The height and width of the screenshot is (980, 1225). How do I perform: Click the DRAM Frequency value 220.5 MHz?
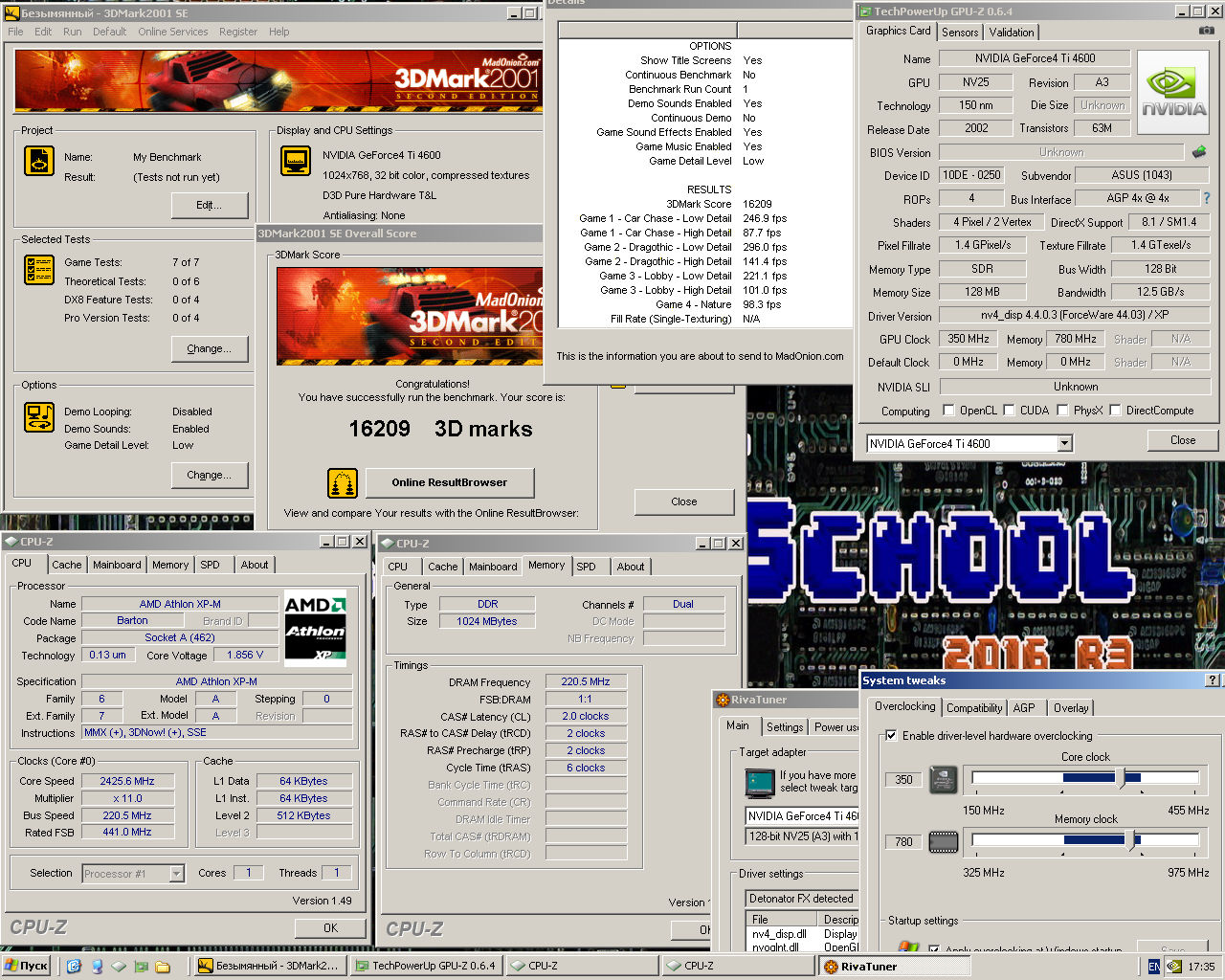tap(586, 681)
